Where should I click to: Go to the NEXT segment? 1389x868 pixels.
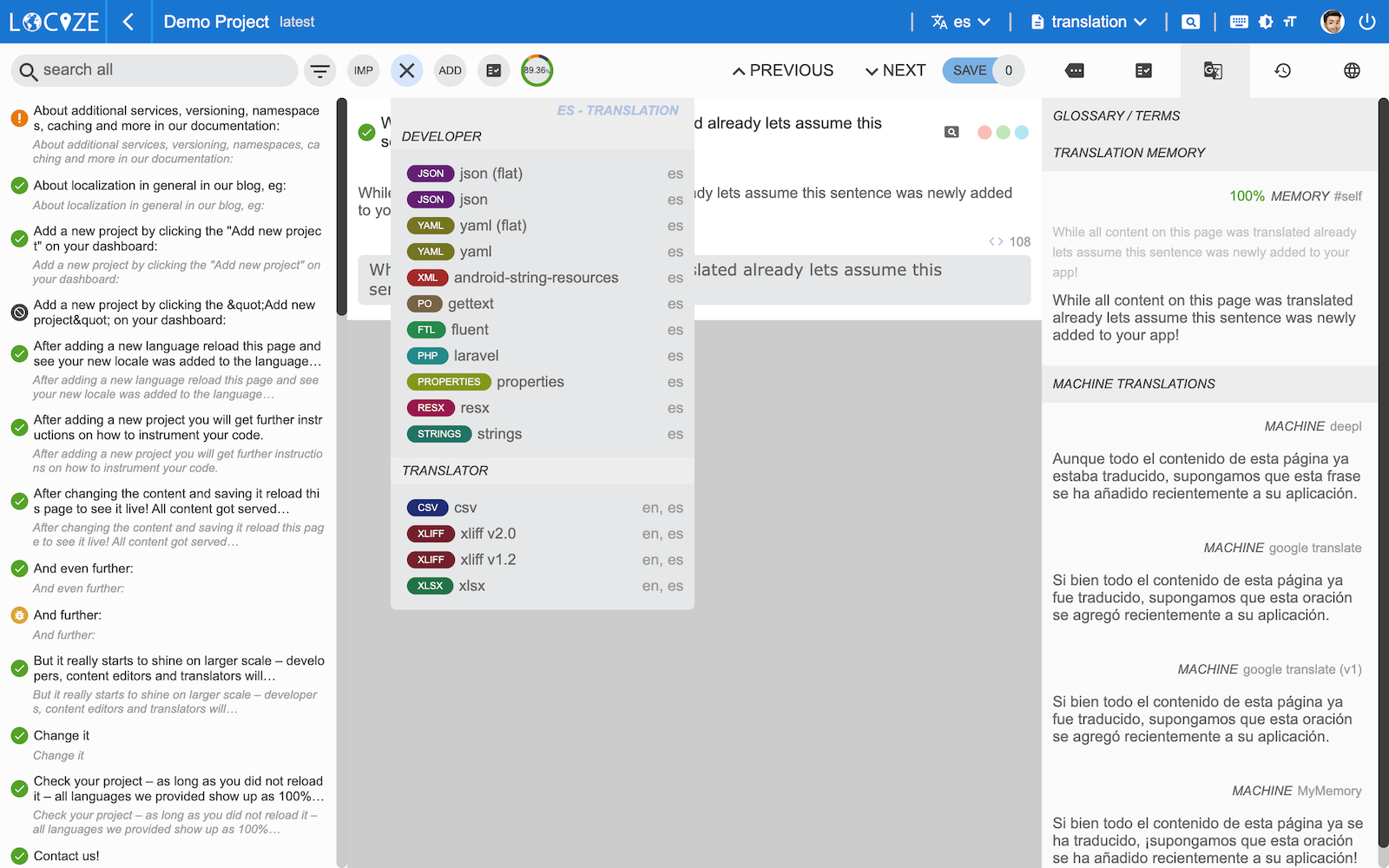[895, 71]
